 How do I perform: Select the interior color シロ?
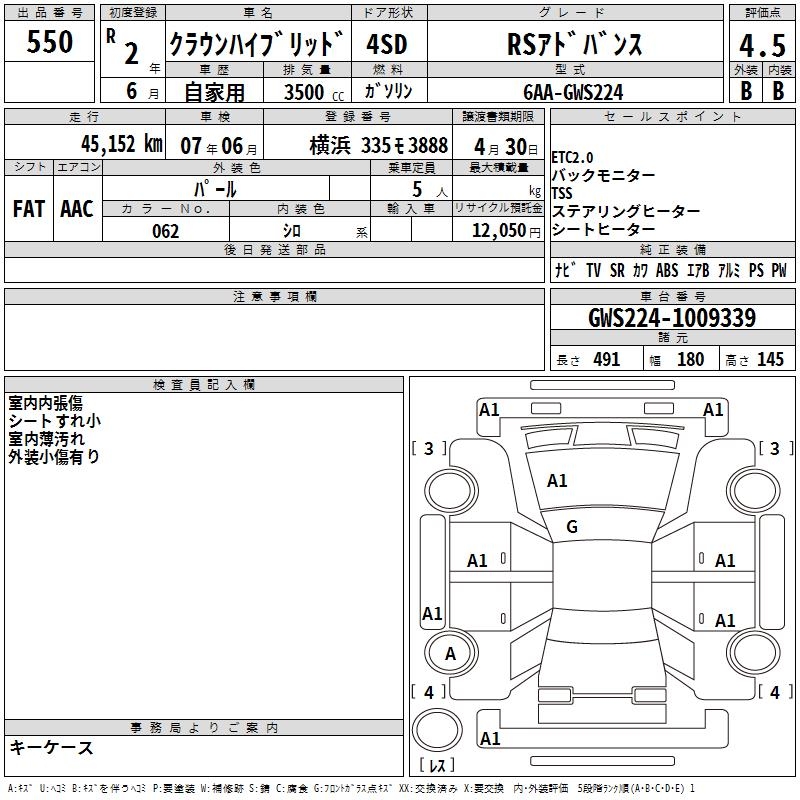pyautogui.click(x=292, y=231)
